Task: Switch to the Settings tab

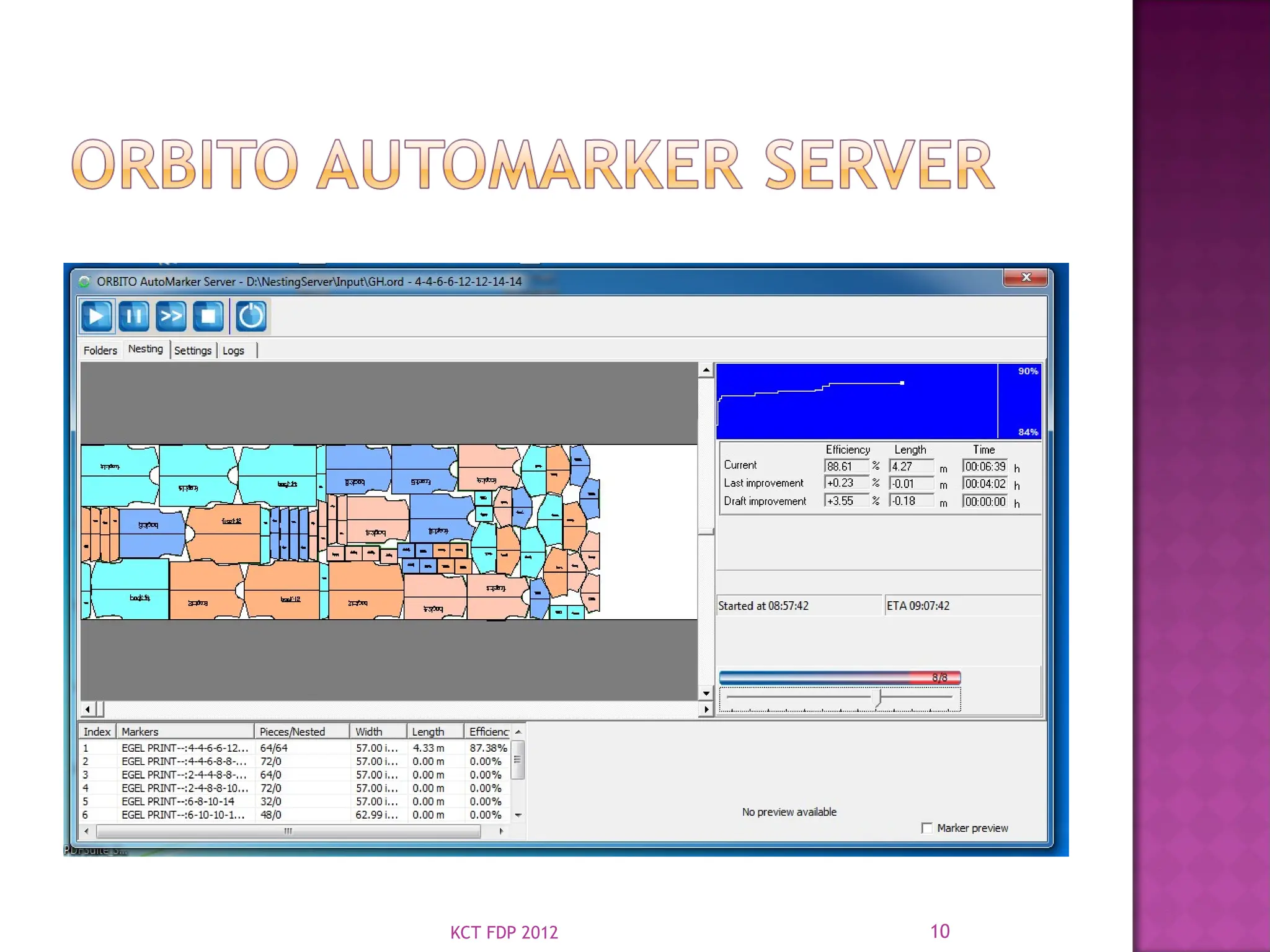Action: click(x=193, y=351)
